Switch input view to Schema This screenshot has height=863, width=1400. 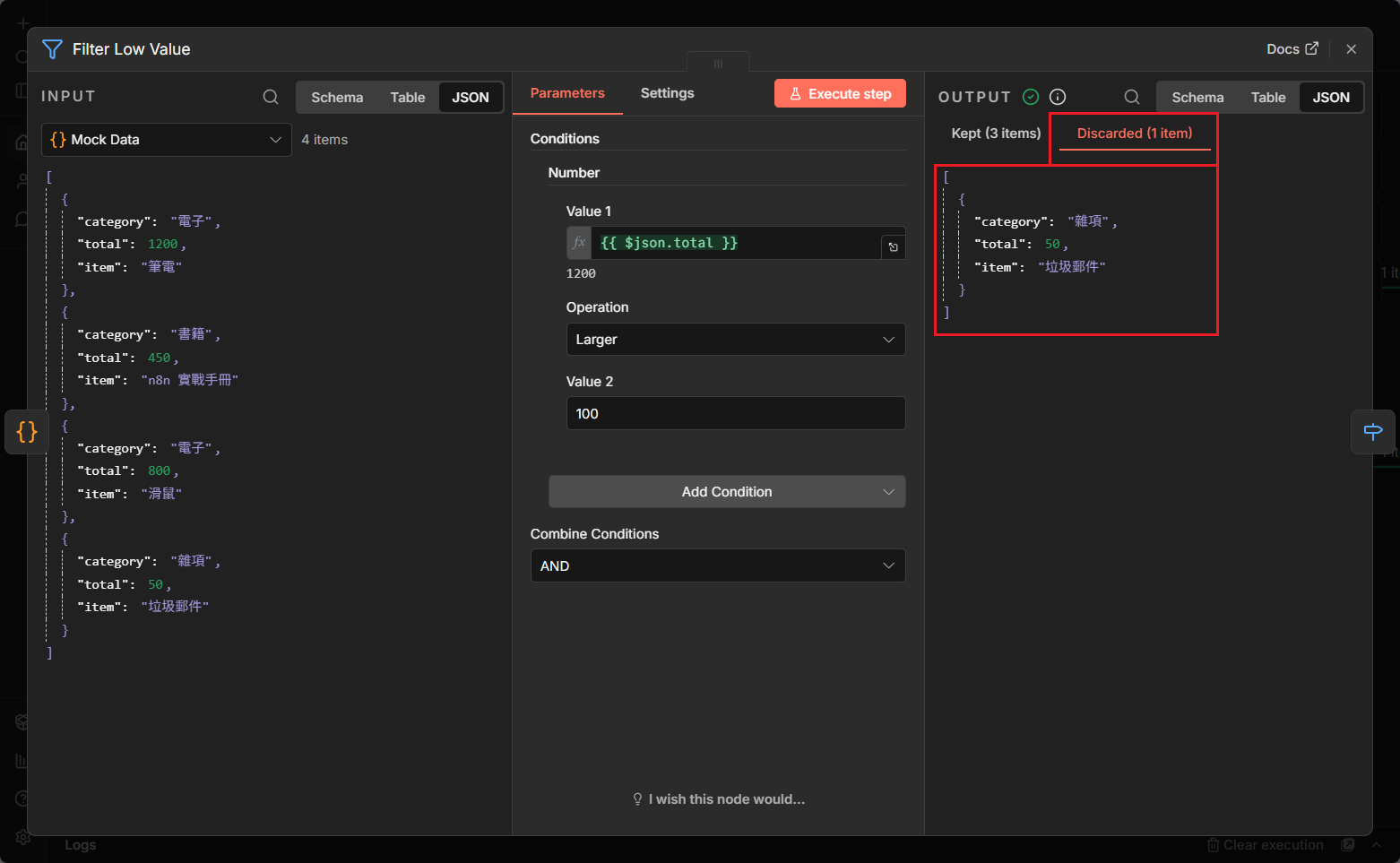click(337, 98)
